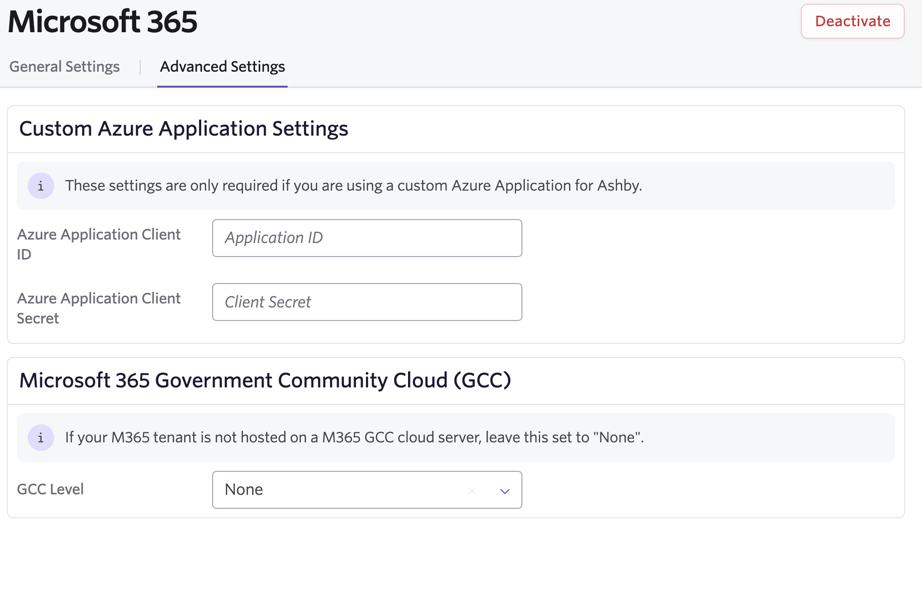The image size is (922, 602).
Task: Click the text about custom Azure Application for Ashby
Action: tap(353, 186)
